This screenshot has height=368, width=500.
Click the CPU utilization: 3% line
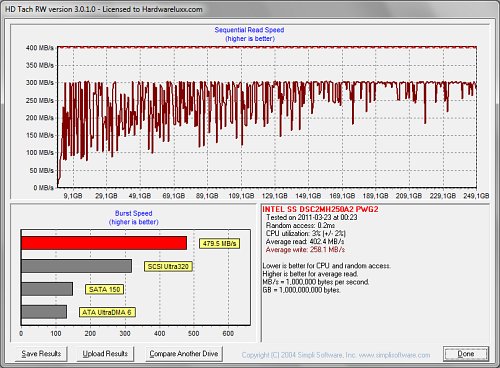click(x=306, y=233)
